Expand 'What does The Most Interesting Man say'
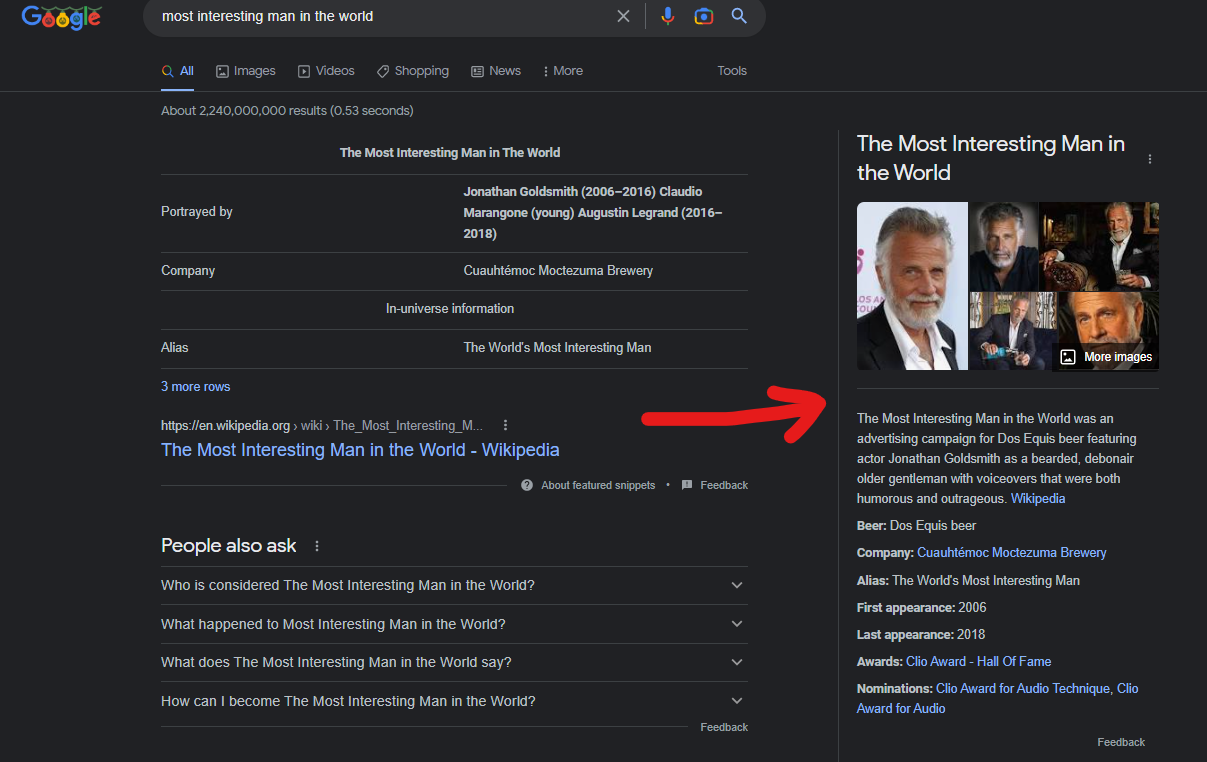 click(454, 662)
